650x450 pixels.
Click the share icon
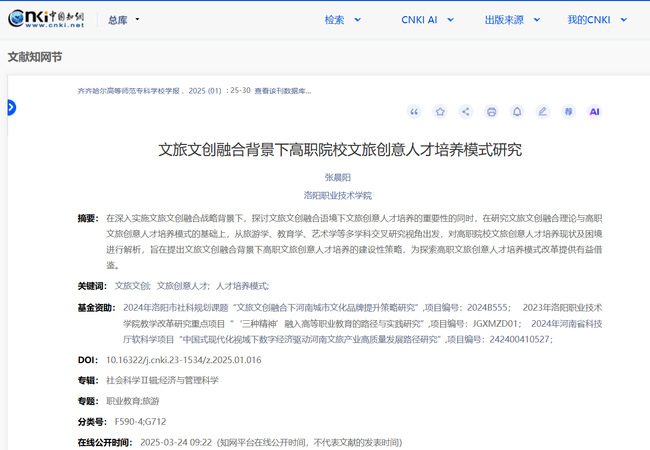coord(466,112)
